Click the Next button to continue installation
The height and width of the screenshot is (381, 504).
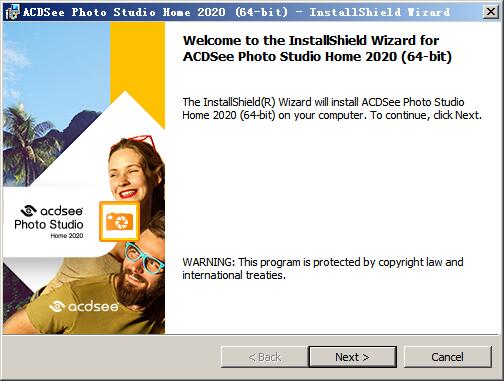pyautogui.click(x=352, y=357)
